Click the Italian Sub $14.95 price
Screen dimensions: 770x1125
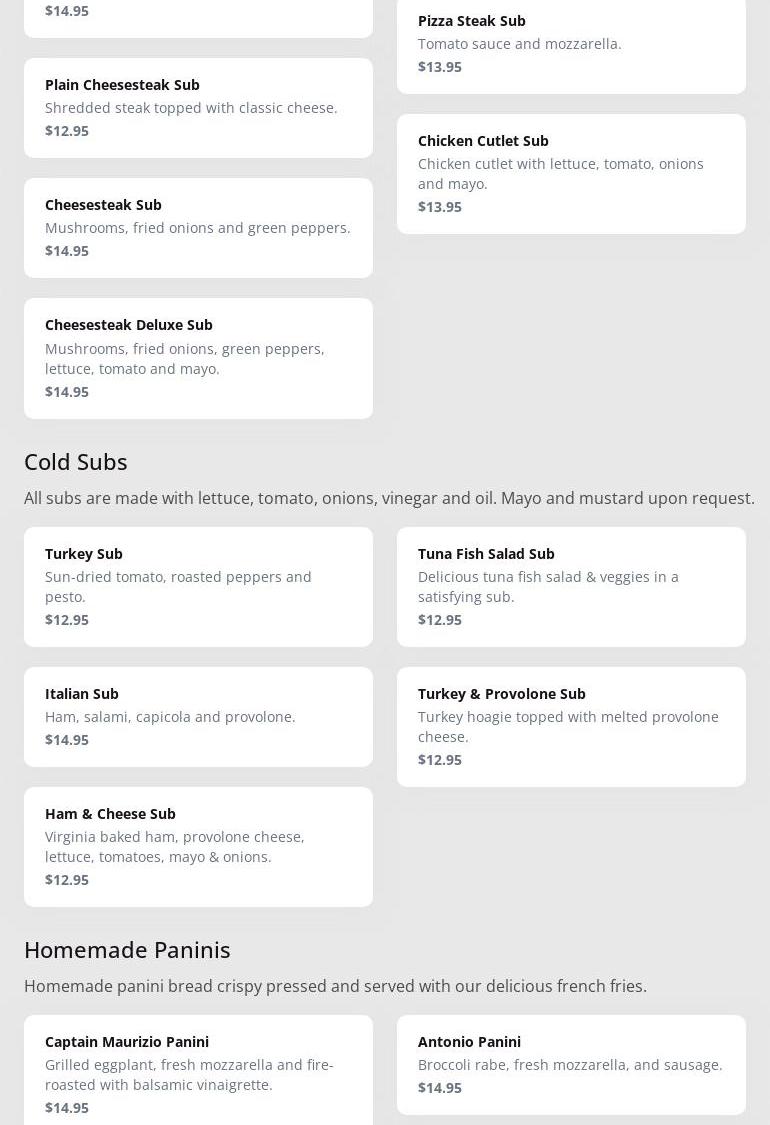coord(67,740)
